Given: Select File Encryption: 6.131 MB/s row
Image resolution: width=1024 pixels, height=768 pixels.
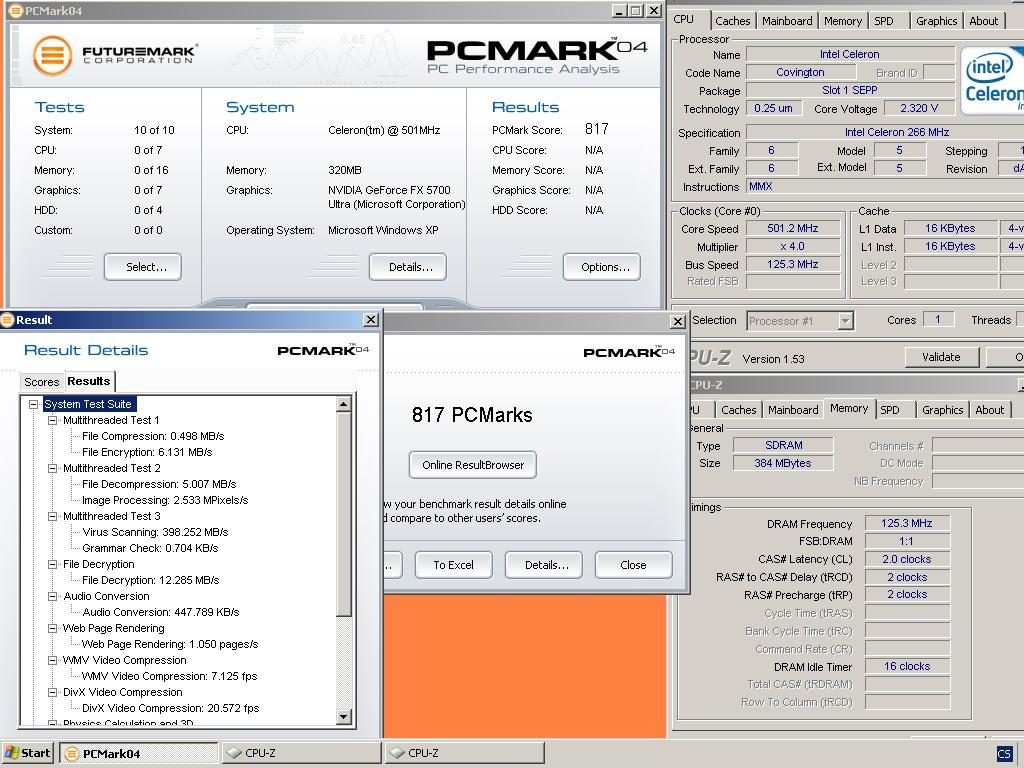Looking at the screenshot, I should [x=147, y=452].
